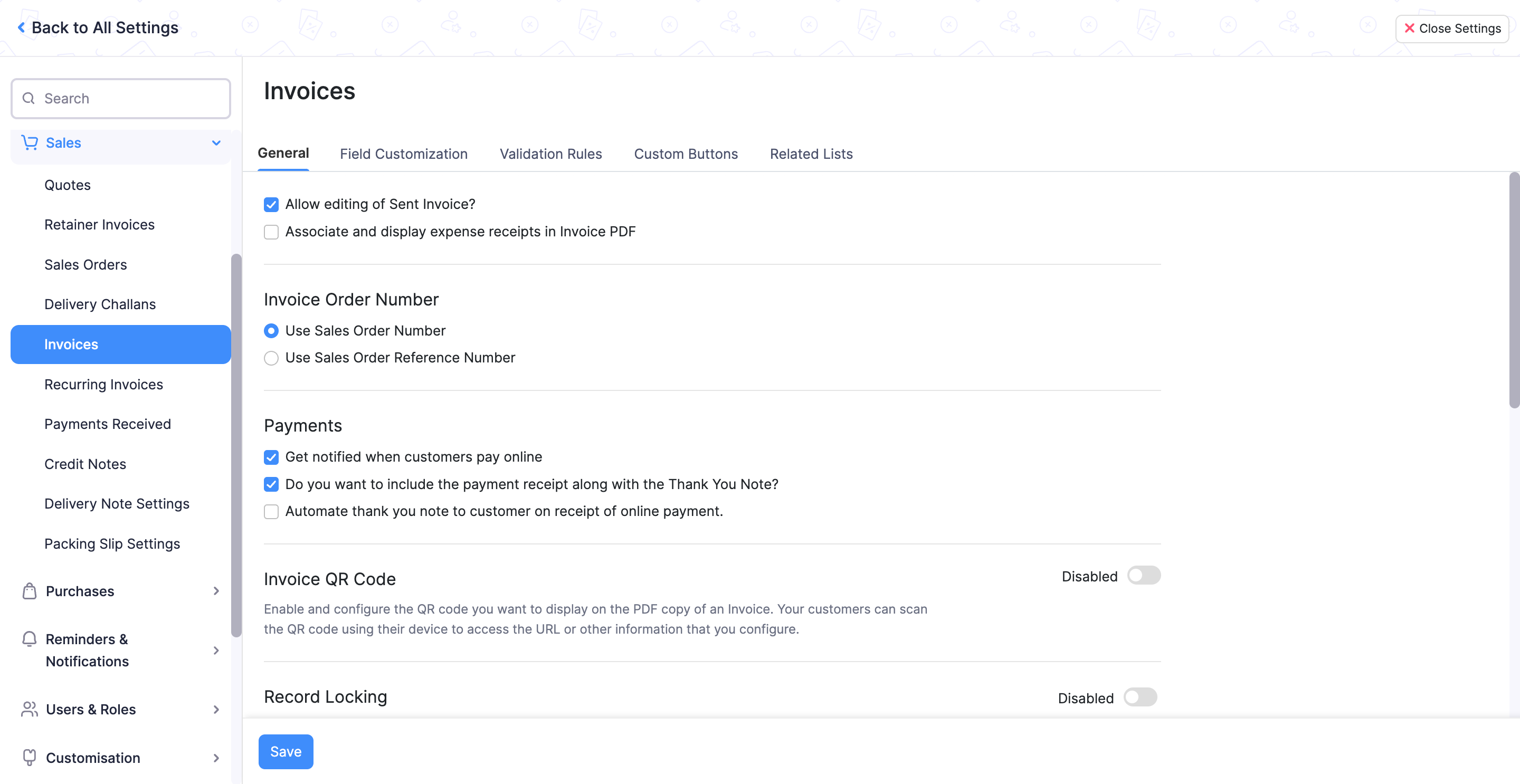
Task: Click the red X Close Settings icon
Action: [x=1411, y=28]
